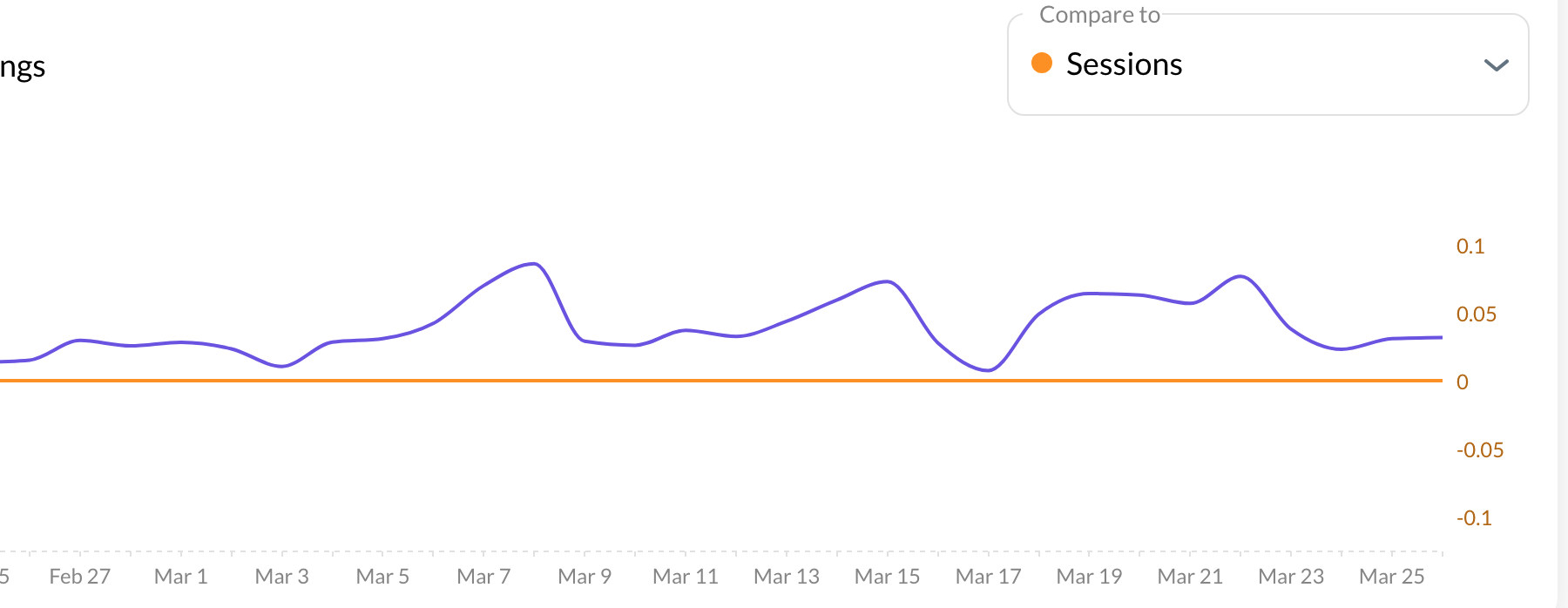This screenshot has height=608, width=1568.
Task: Click the purple line's dip near Mar 17
Action: tap(988, 370)
